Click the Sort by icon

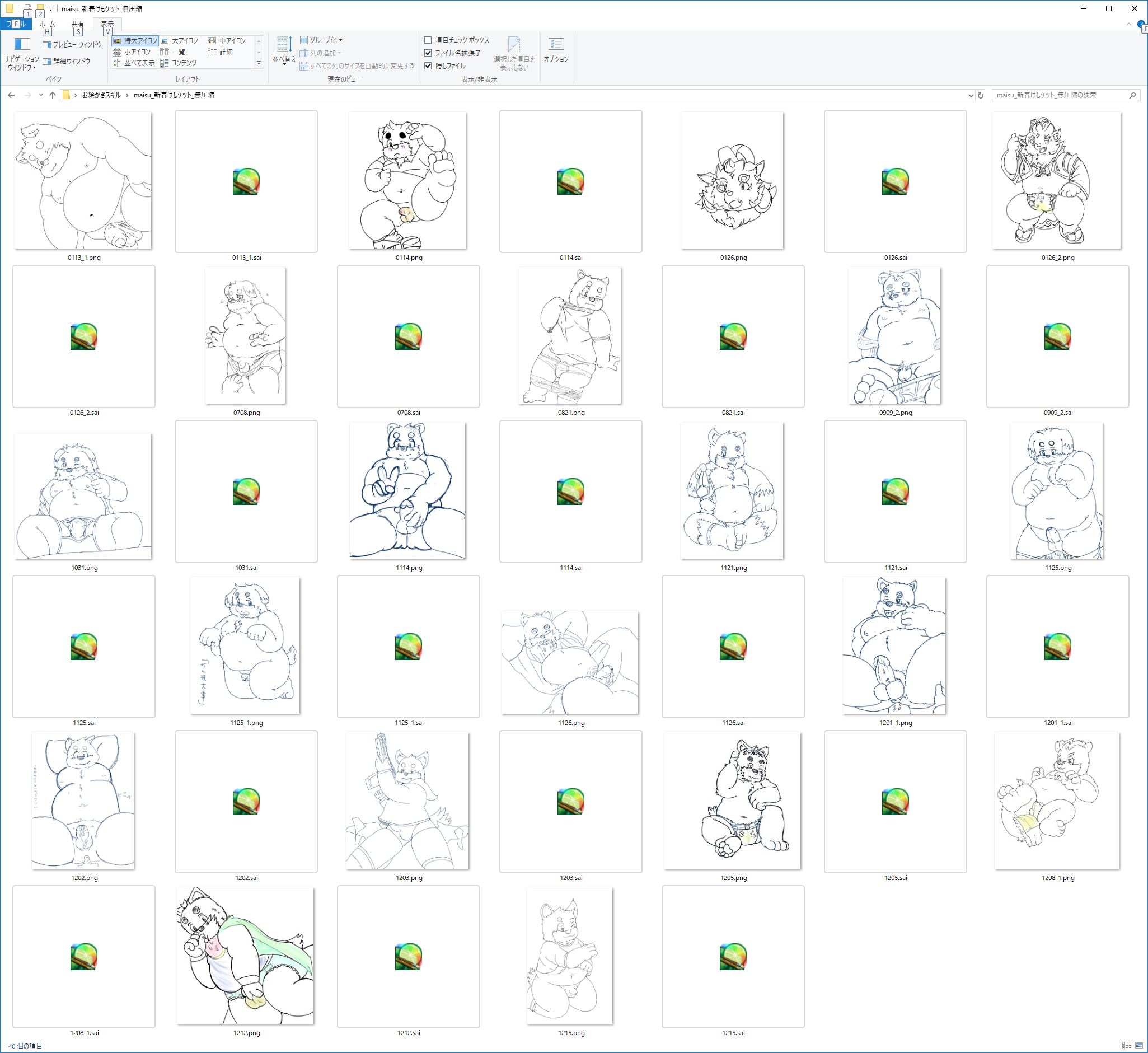[x=283, y=44]
